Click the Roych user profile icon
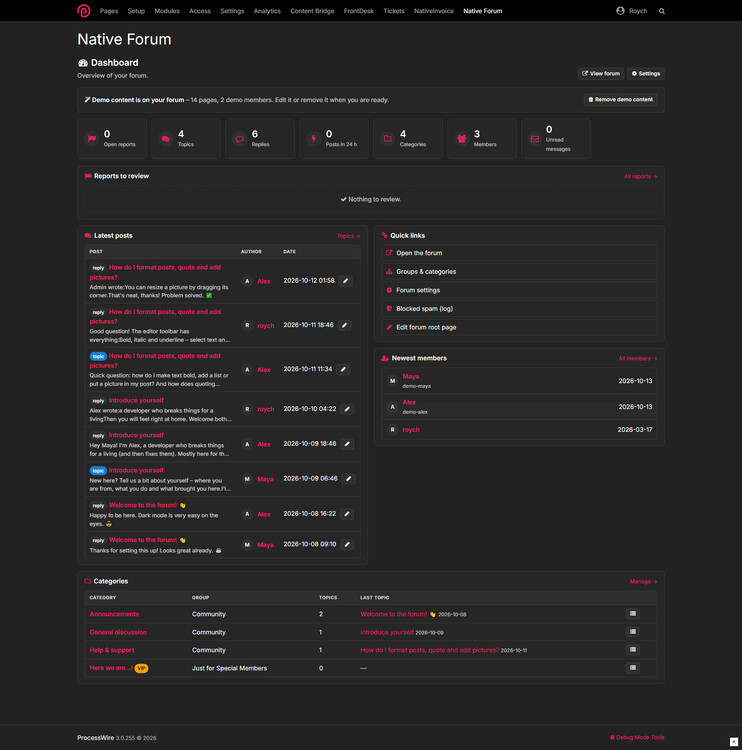This screenshot has width=742, height=750. (x=620, y=11)
